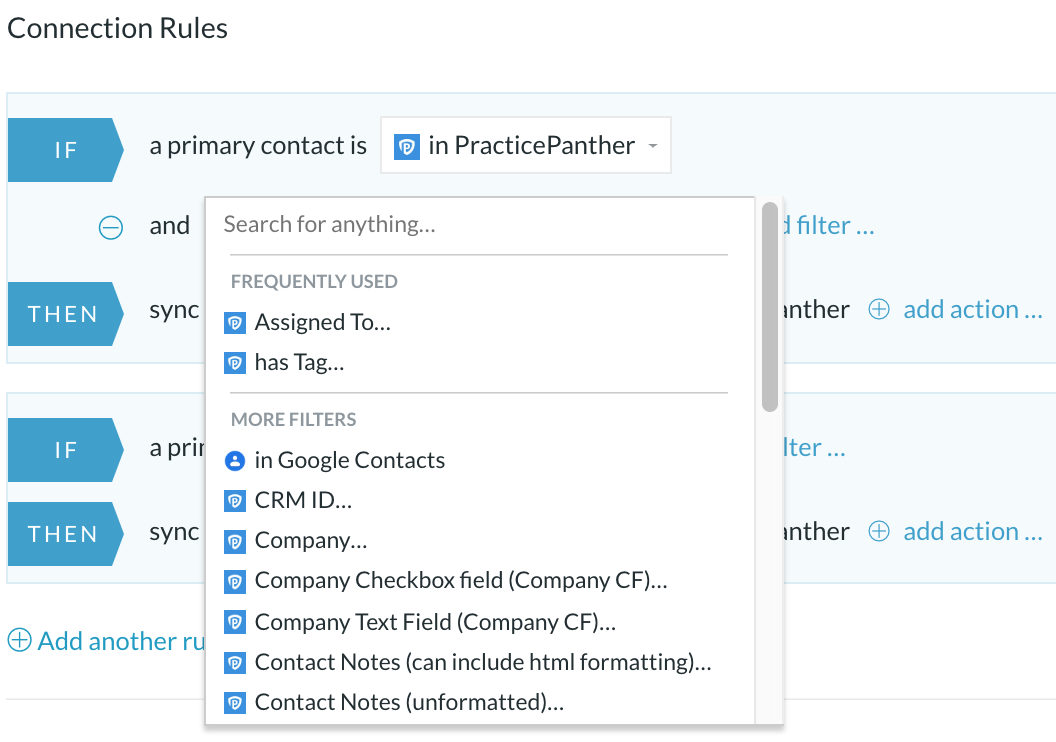Viewport: 1056px width, 742px height.
Task: Click the icon beside 'has Tag...'
Action: tap(234, 364)
